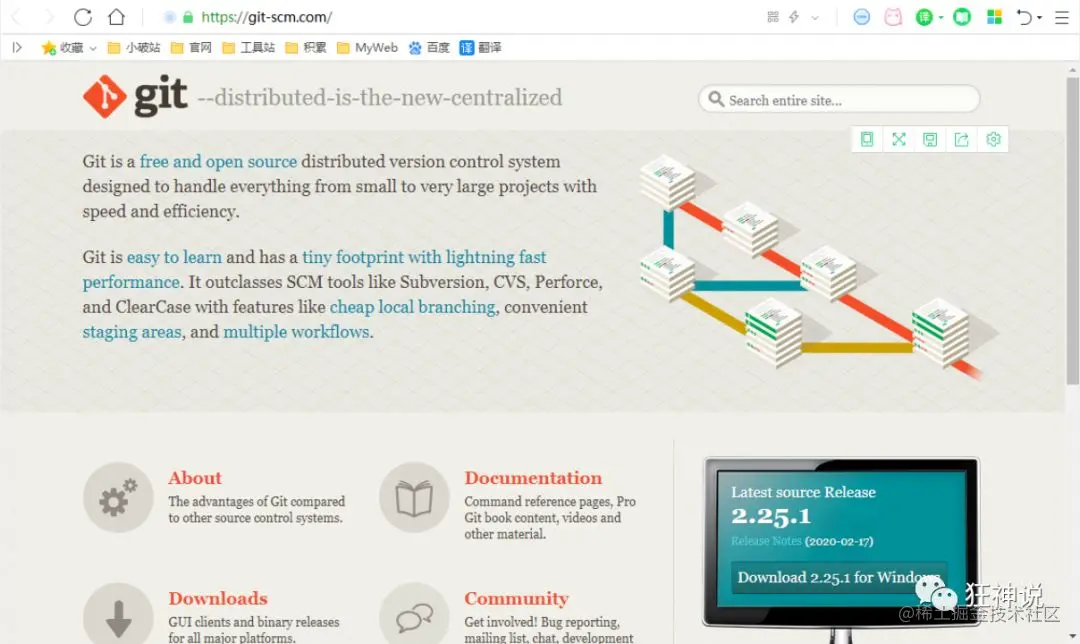Viewport: 1080px width, 644px height.
Task: Click the git logo diamond icon
Action: [105, 96]
